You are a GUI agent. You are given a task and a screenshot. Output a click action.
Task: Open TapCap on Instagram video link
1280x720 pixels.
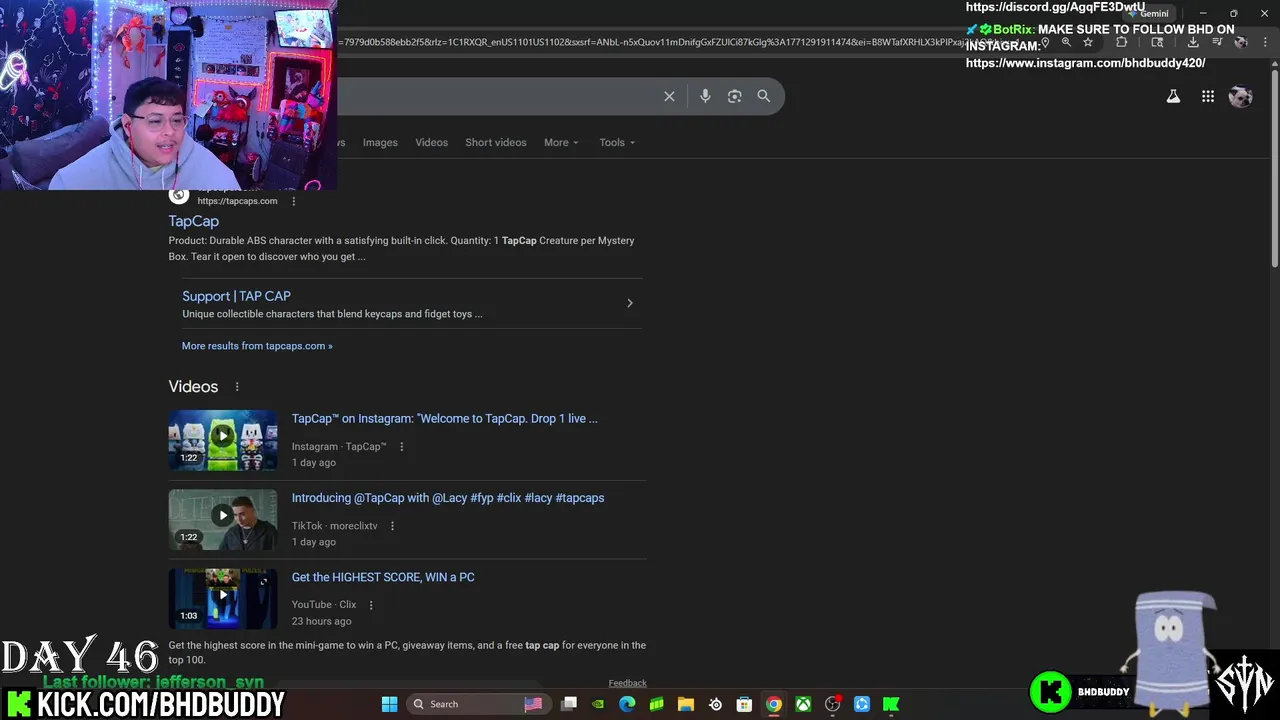(x=445, y=419)
